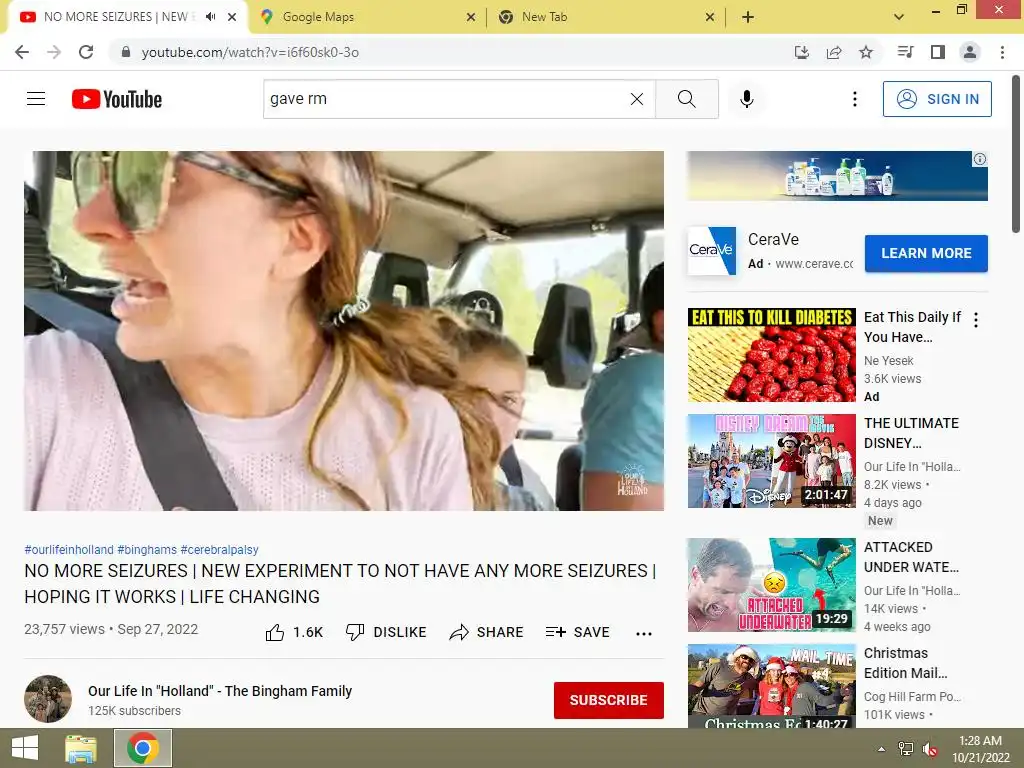Open Christmas Edition Mail Time thumbnail
Image resolution: width=1024 pixels, height=768 pixels.
pyautogui.click(x=771, y=686)
